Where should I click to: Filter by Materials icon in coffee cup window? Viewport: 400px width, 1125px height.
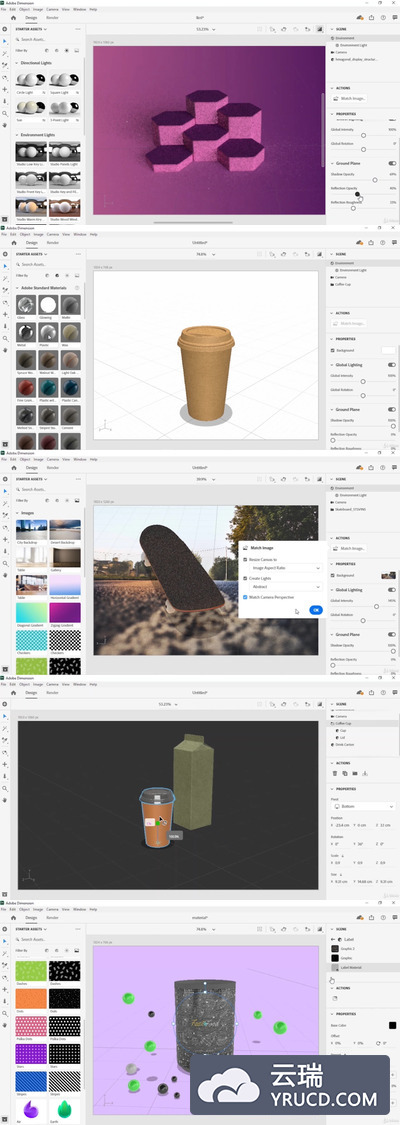tap(57, 276)
